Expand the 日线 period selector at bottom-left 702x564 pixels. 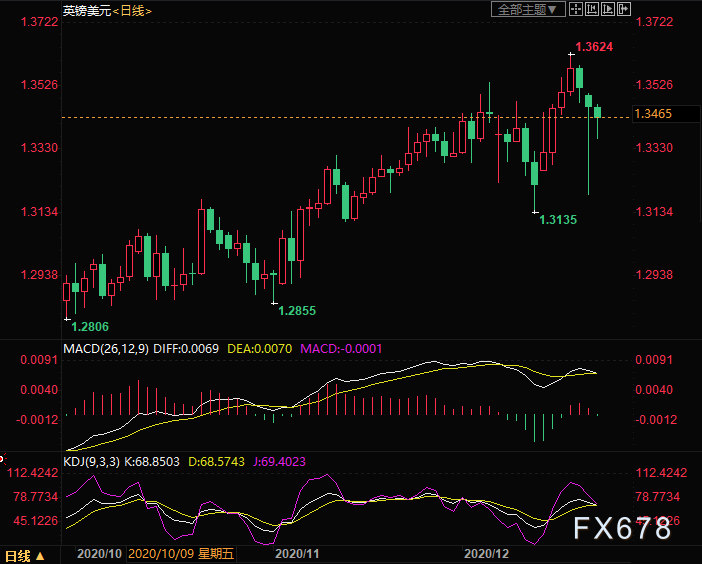22,556
